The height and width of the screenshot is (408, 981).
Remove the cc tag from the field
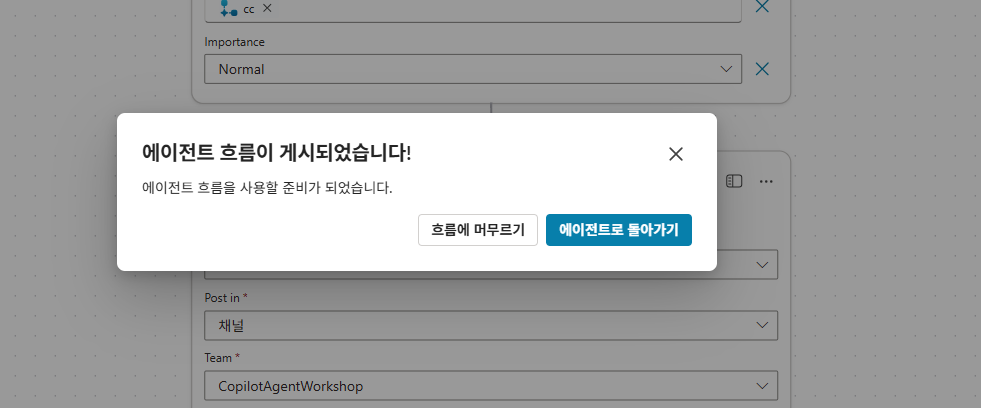[x=267, y=8]
